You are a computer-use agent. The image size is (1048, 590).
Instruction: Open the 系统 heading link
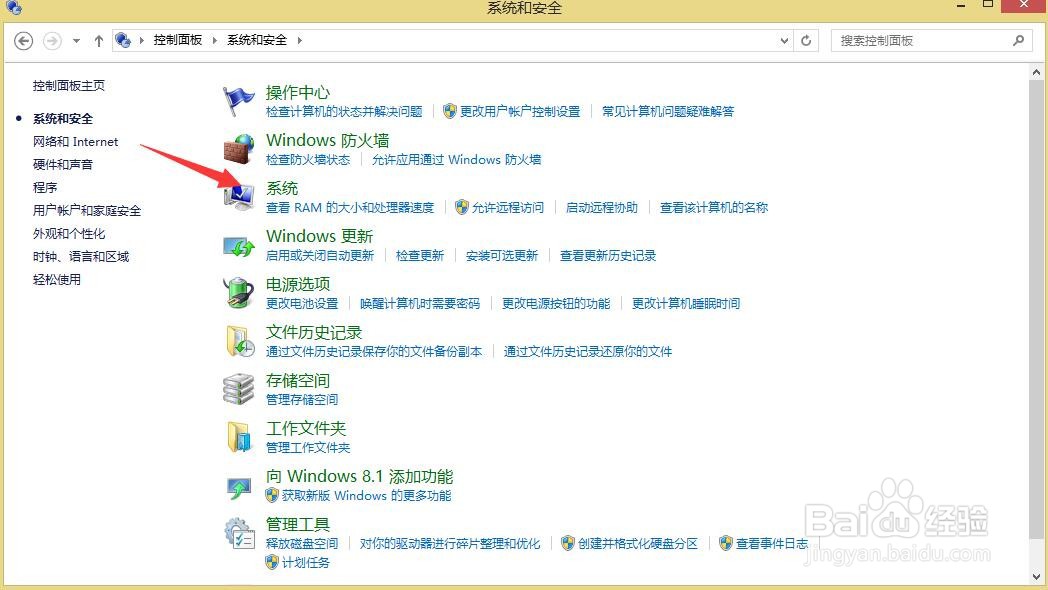coord(282,188)
